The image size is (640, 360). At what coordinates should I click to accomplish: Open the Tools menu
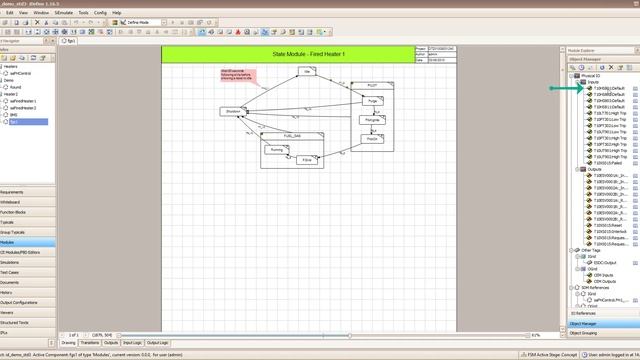(x=83, y=13)
